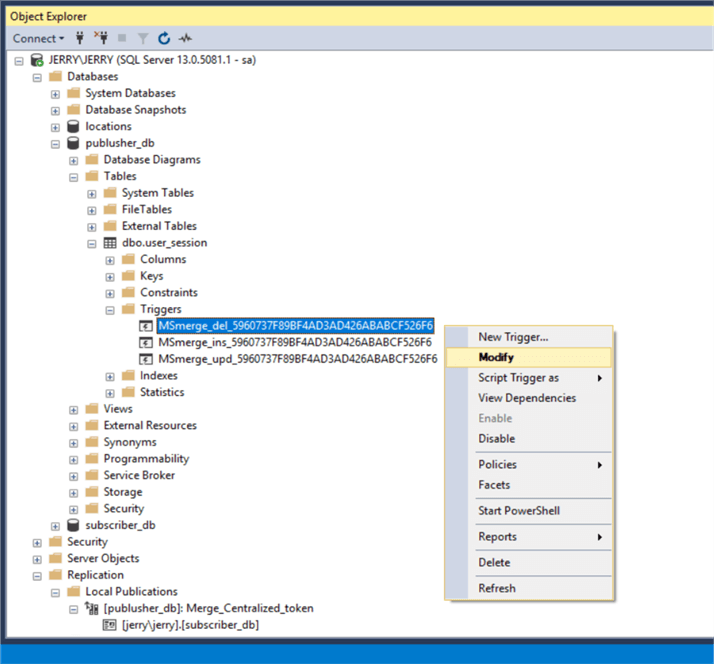Image resolution: width=714 pixels, height=664 pixels.
Task: Expand the Columns folder
Action: click(110, 260)
